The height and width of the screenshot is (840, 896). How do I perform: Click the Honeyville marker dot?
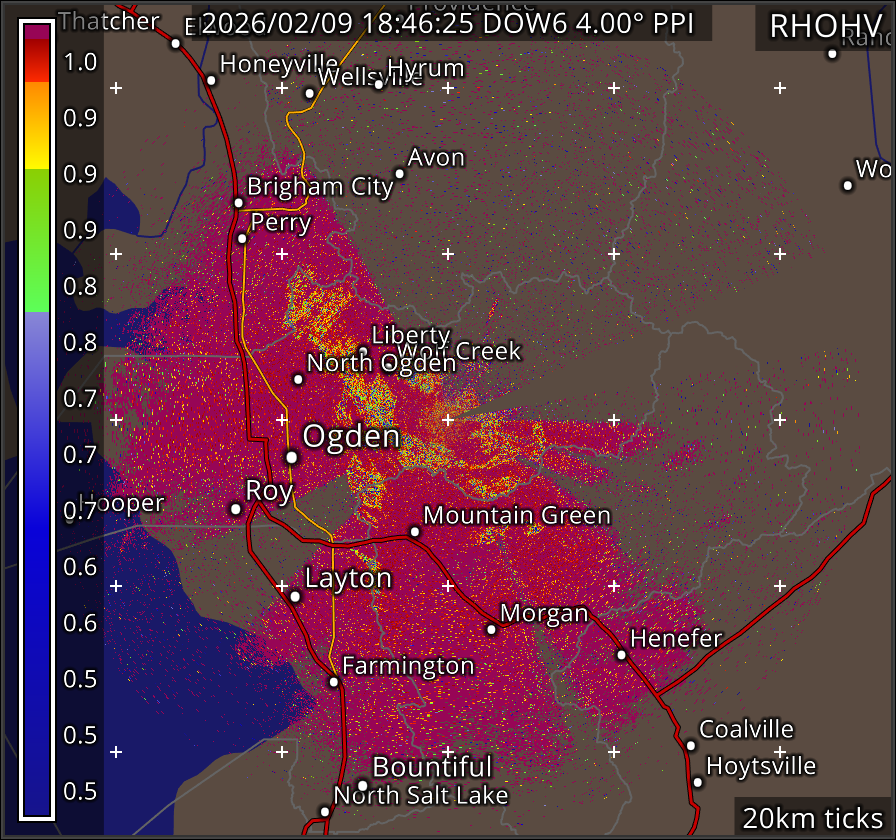[x=211, y=81]
